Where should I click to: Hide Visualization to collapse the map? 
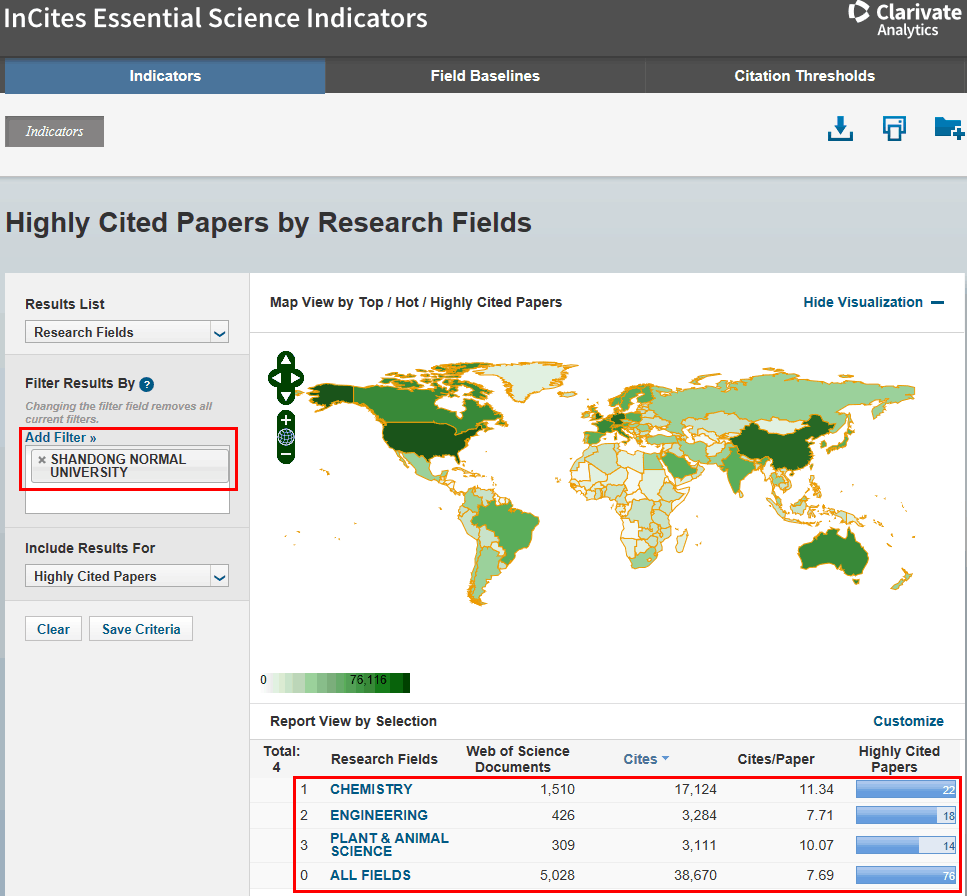tap(873, 302)
